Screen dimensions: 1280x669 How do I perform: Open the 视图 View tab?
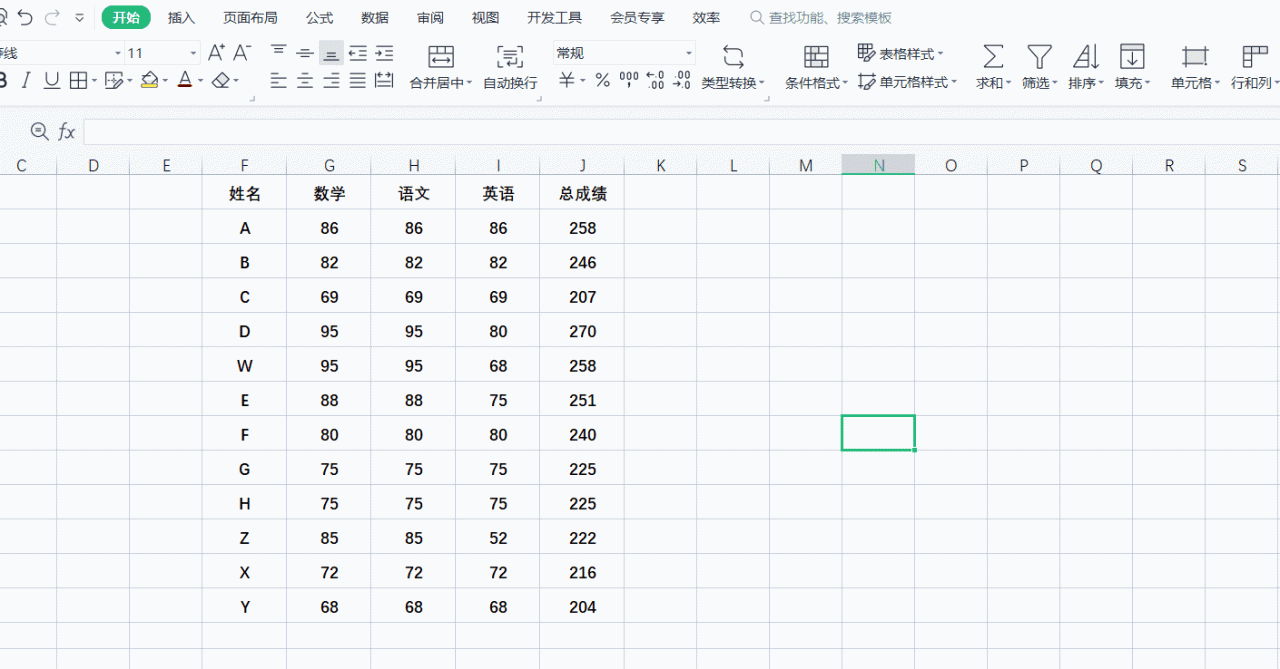(x=485, y=18)
